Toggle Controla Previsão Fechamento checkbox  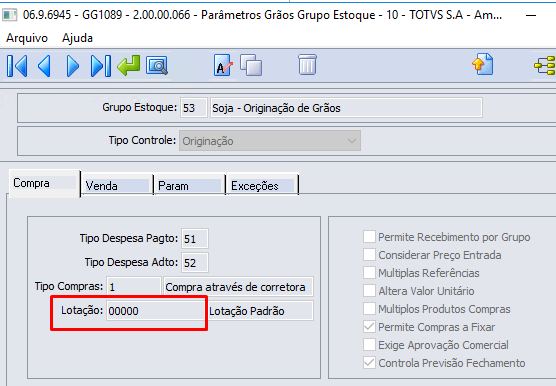[x=369, y=363]
